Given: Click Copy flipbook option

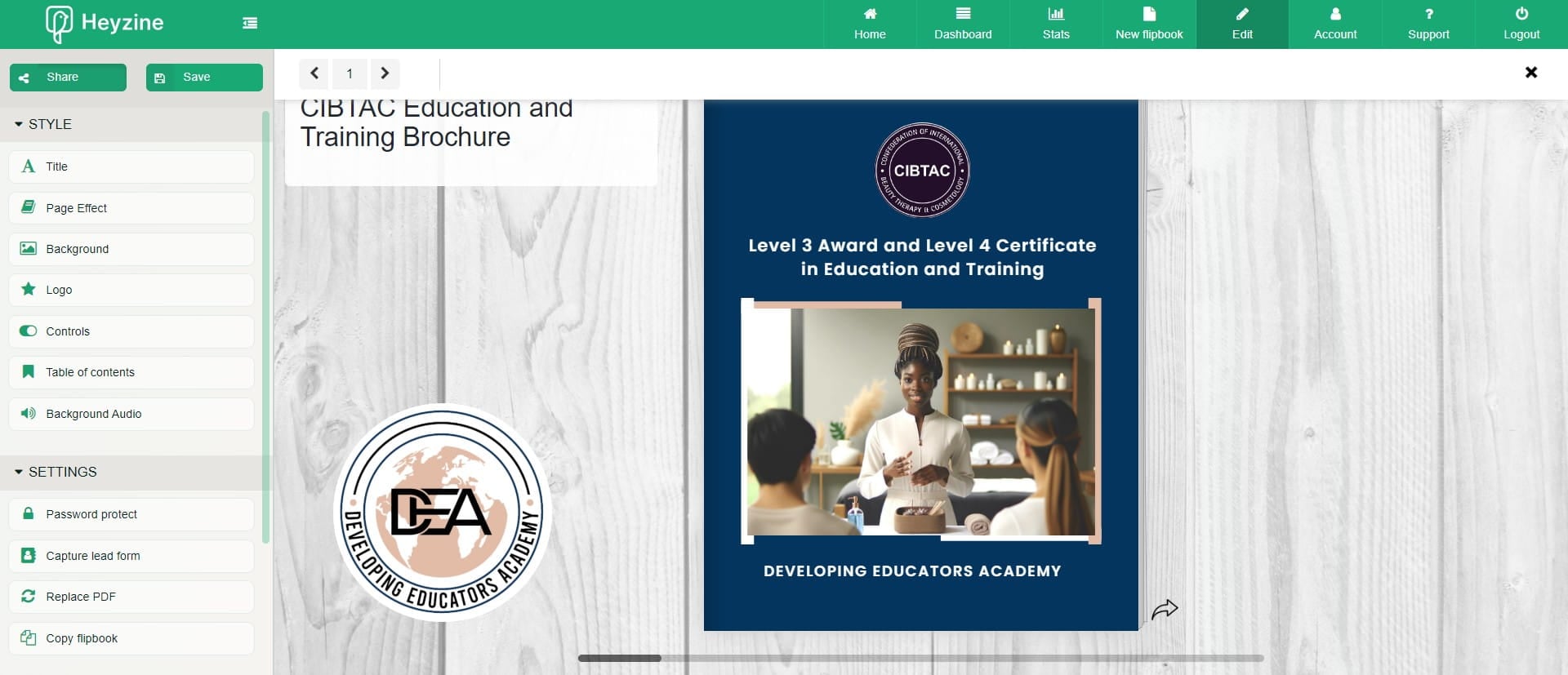Looking at the screenshot, I should click(131, 638).
